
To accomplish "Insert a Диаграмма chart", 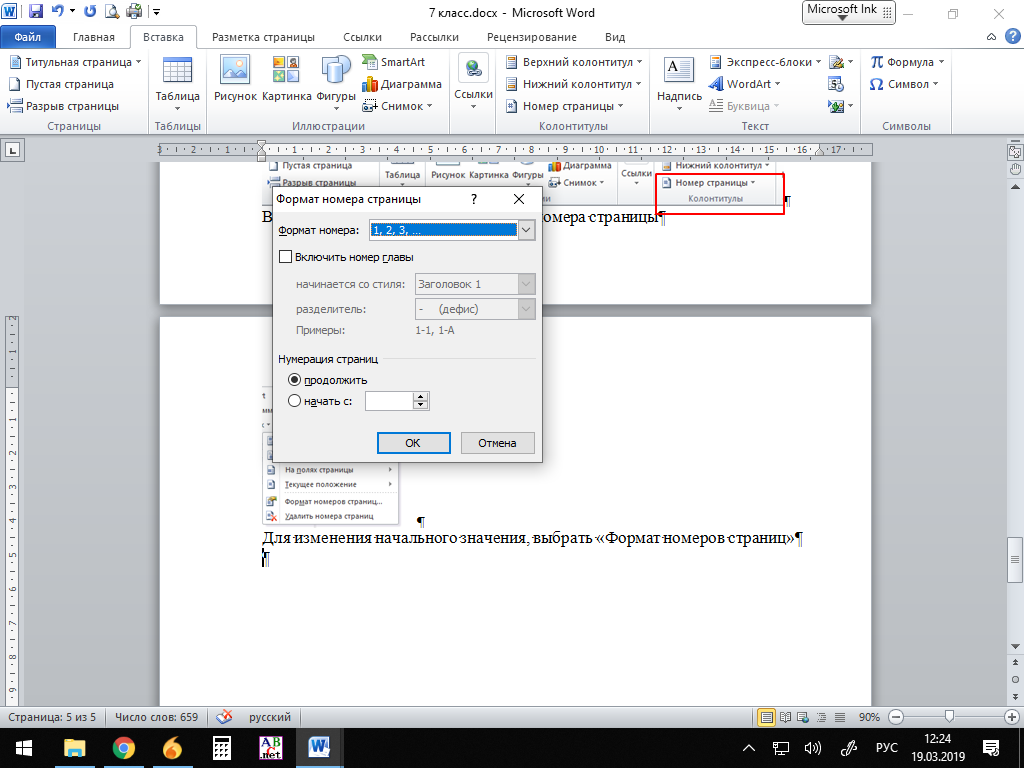I will click(402, 84).
